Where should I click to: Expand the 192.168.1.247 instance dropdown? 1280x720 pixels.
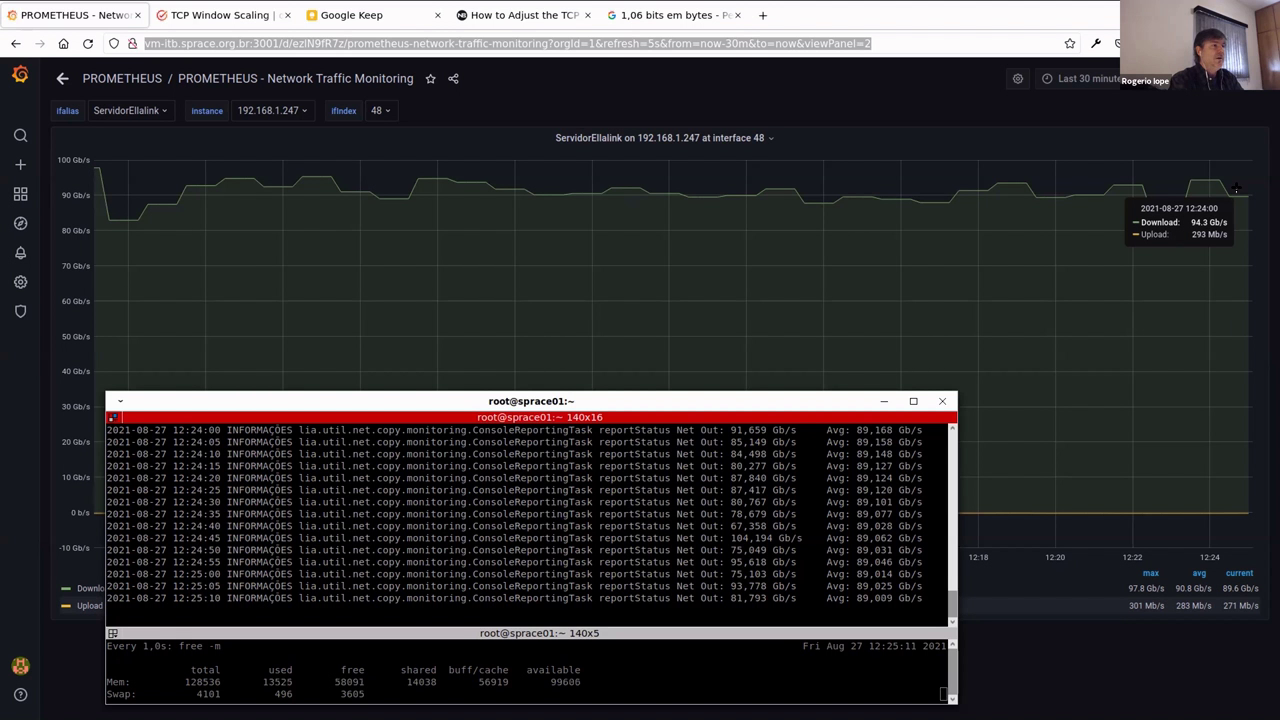[272, 111]
